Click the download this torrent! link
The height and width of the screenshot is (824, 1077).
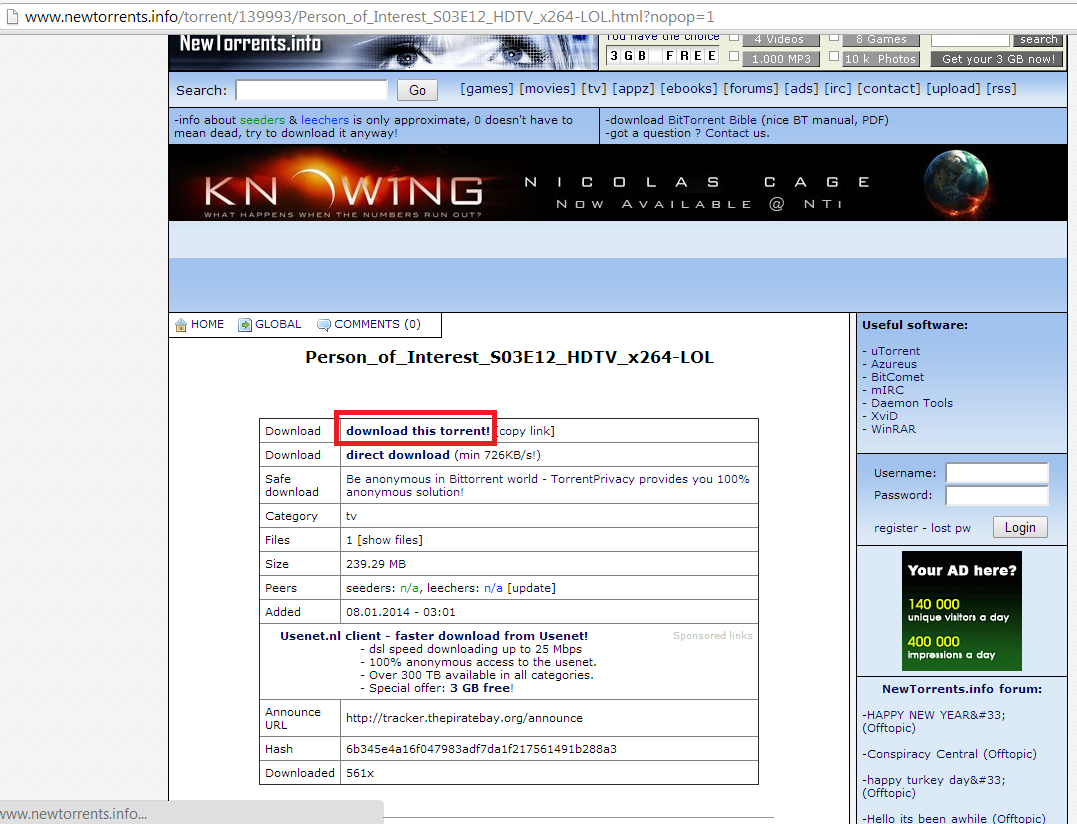pyautogui.click(x=418, y=431)
